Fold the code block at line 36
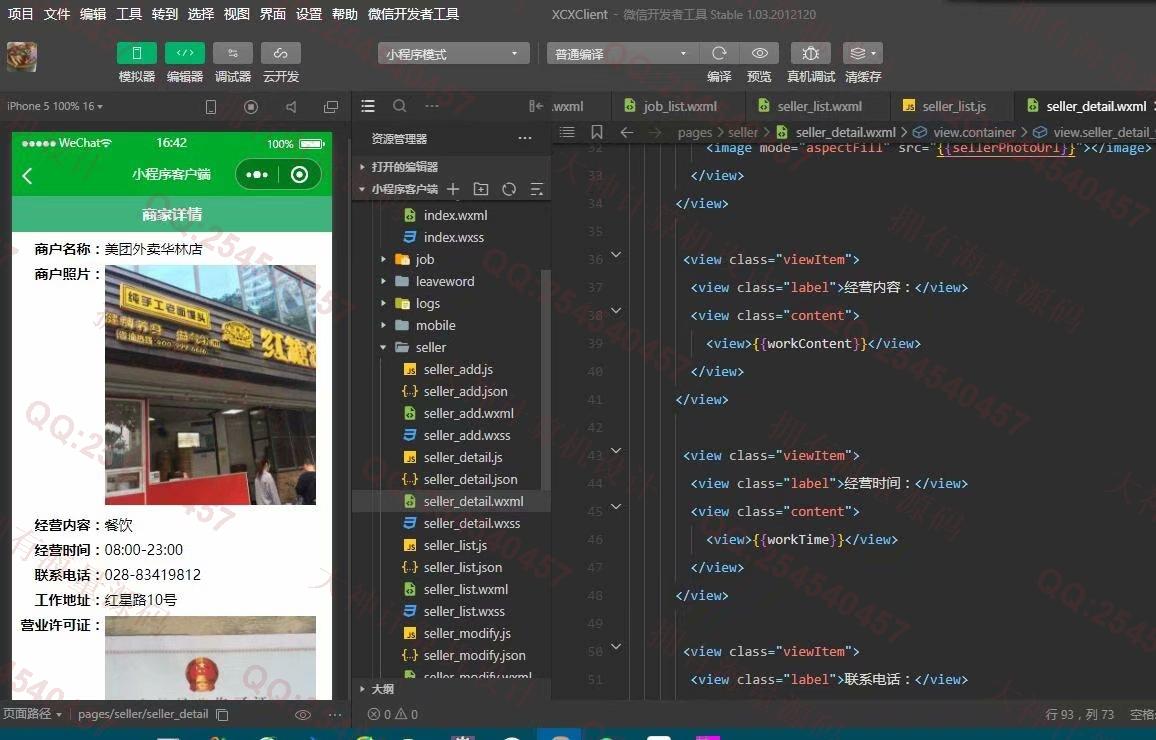 616,255
